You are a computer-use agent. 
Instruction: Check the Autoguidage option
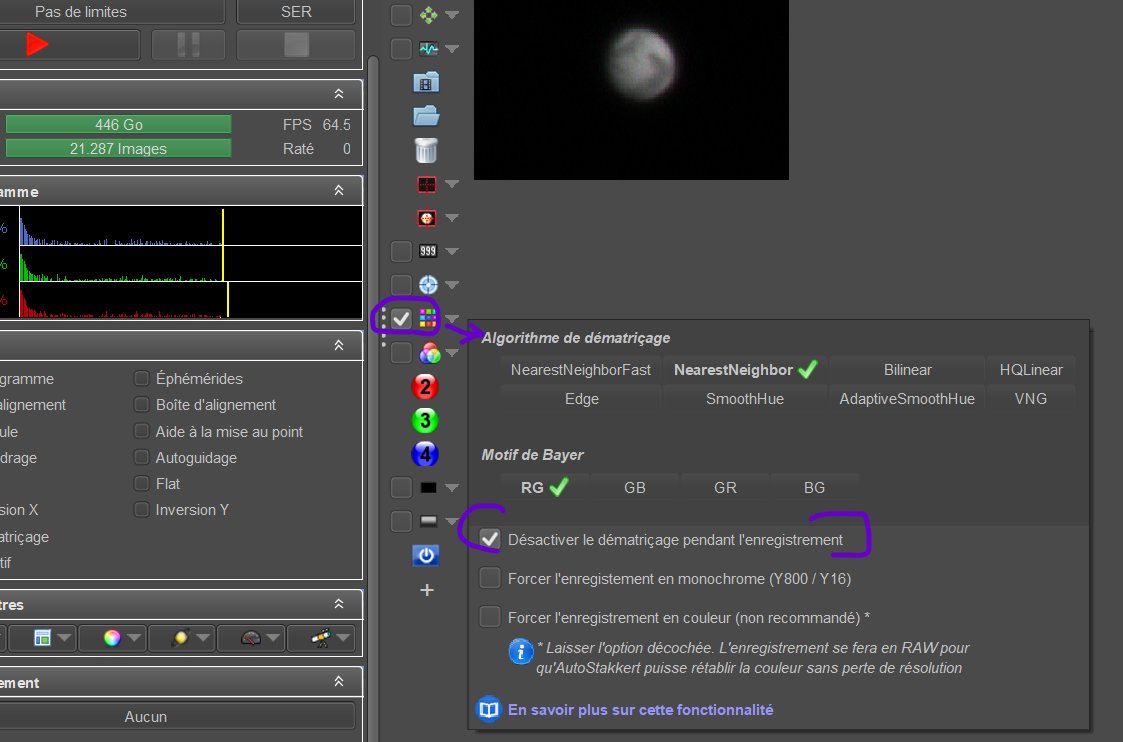[142, 458]
